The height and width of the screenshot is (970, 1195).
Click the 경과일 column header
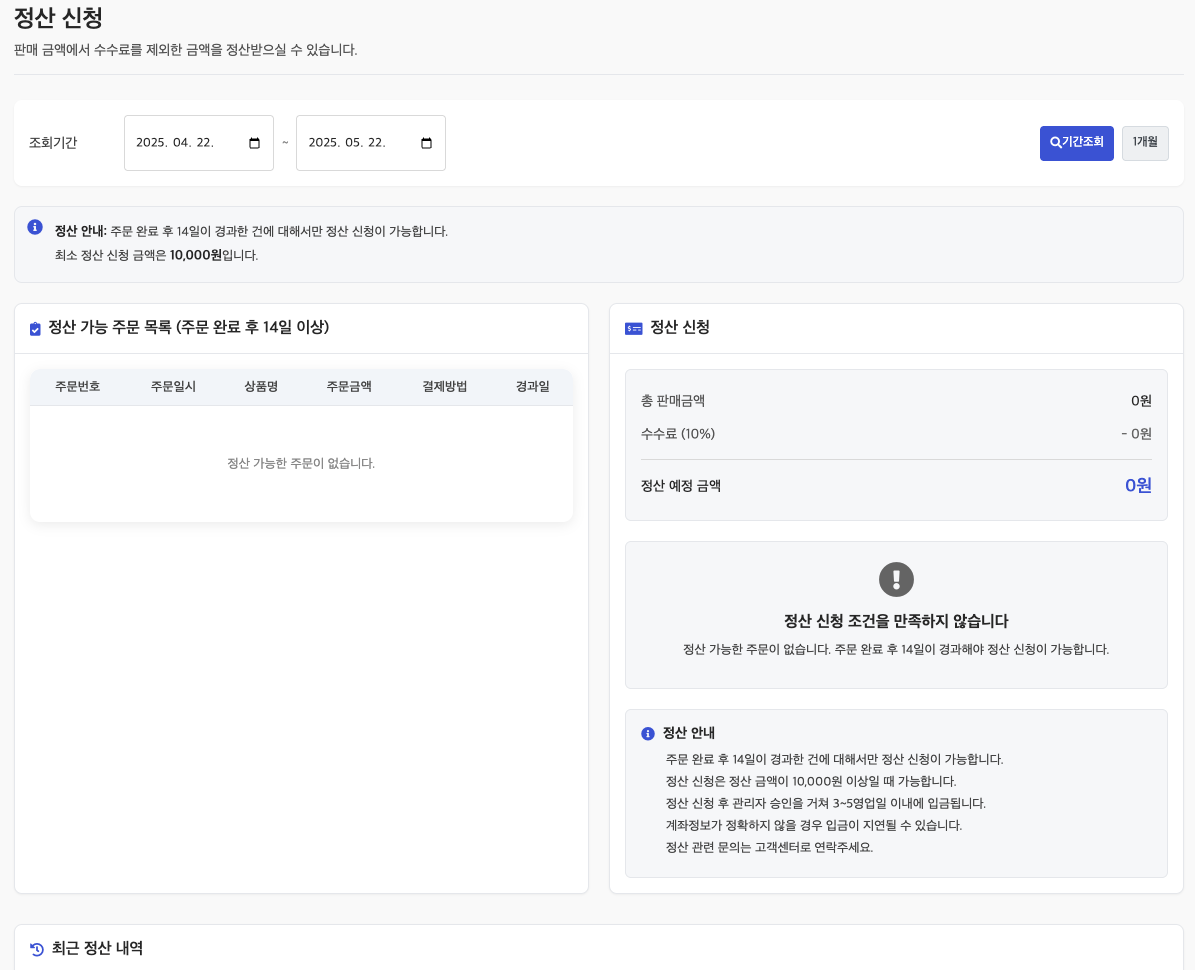pos(532,386)
